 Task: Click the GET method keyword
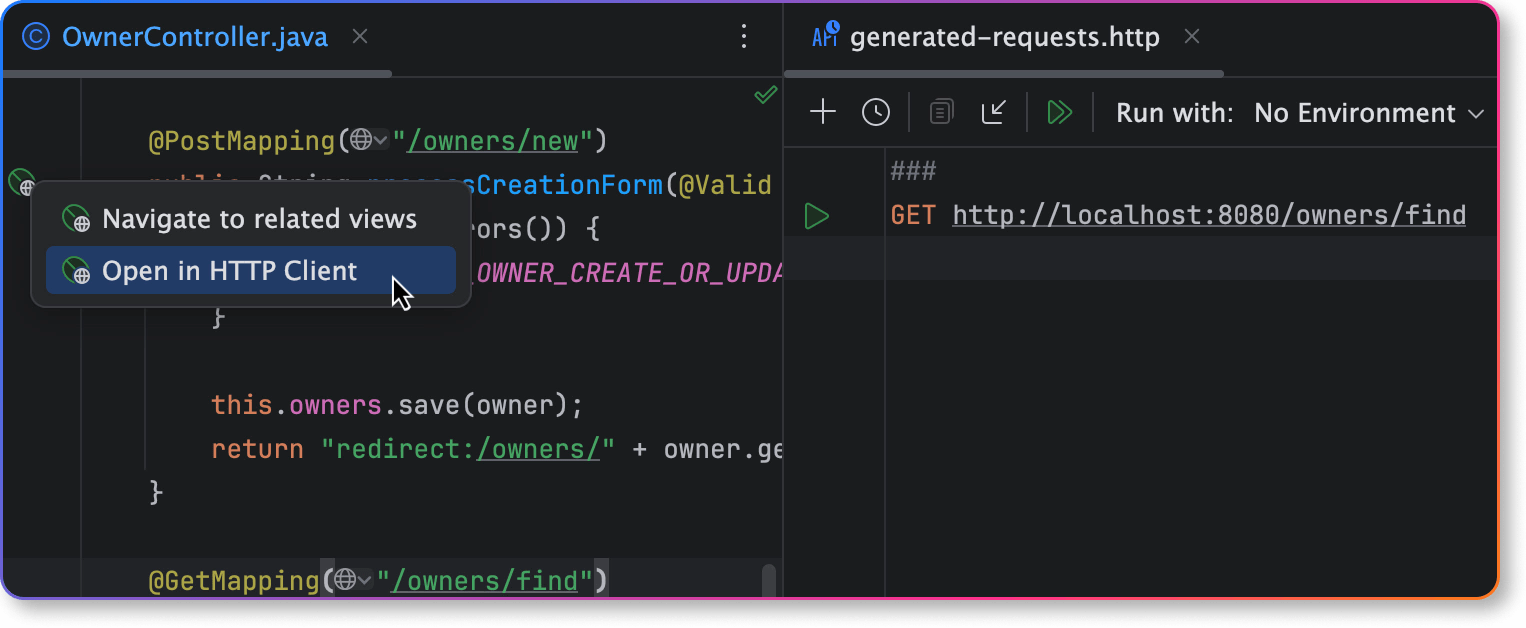pyautogui.click(x=914, y=215)
